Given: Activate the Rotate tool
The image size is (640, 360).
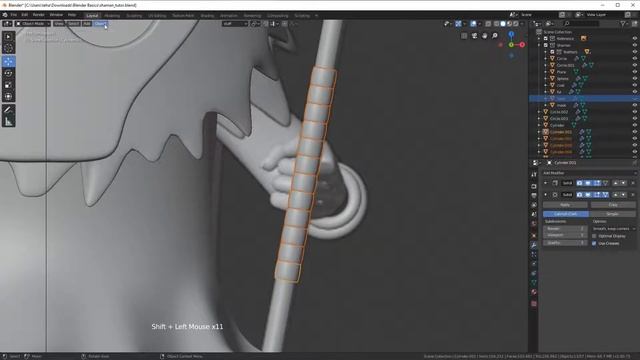Looking at the screenshot, I should tap(8, 73).
